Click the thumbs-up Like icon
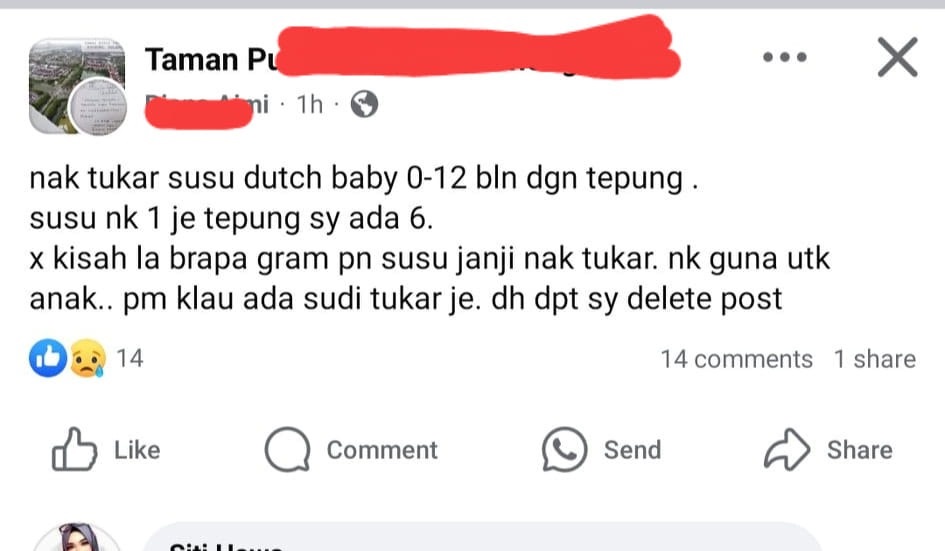 (74, 449)
